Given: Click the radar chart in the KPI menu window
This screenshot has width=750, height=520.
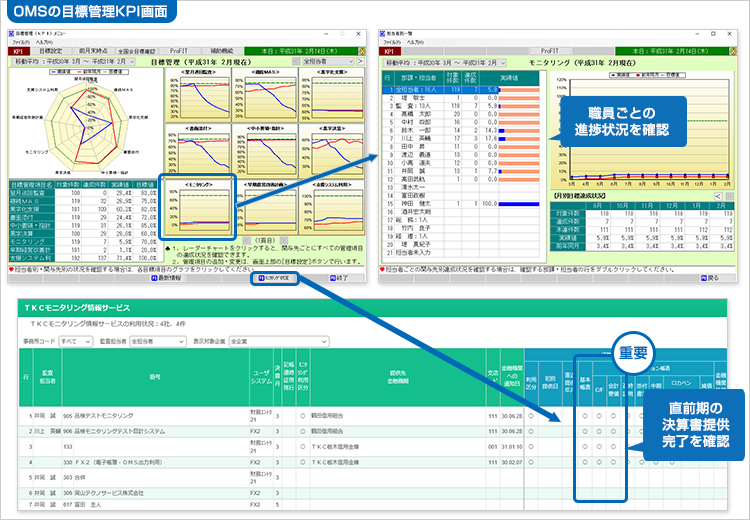Looking at the screenshot, I should click(x=86, y=123).
